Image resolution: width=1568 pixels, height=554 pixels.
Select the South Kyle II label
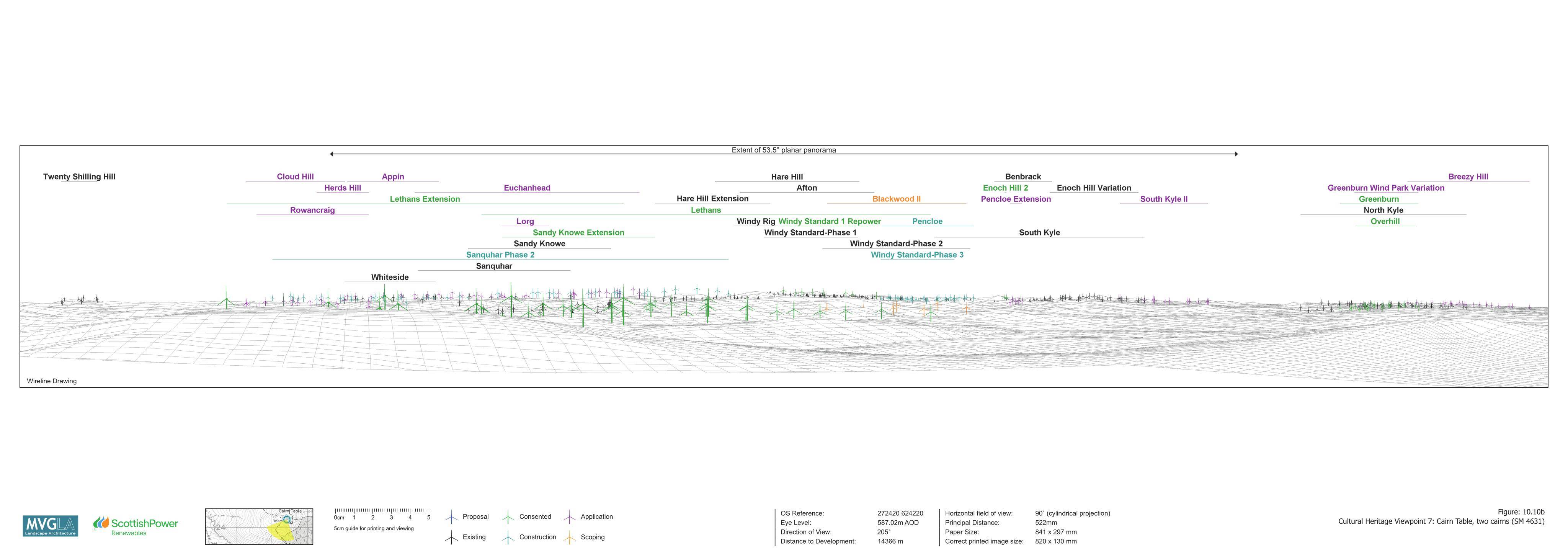(x=1164, y=199)
